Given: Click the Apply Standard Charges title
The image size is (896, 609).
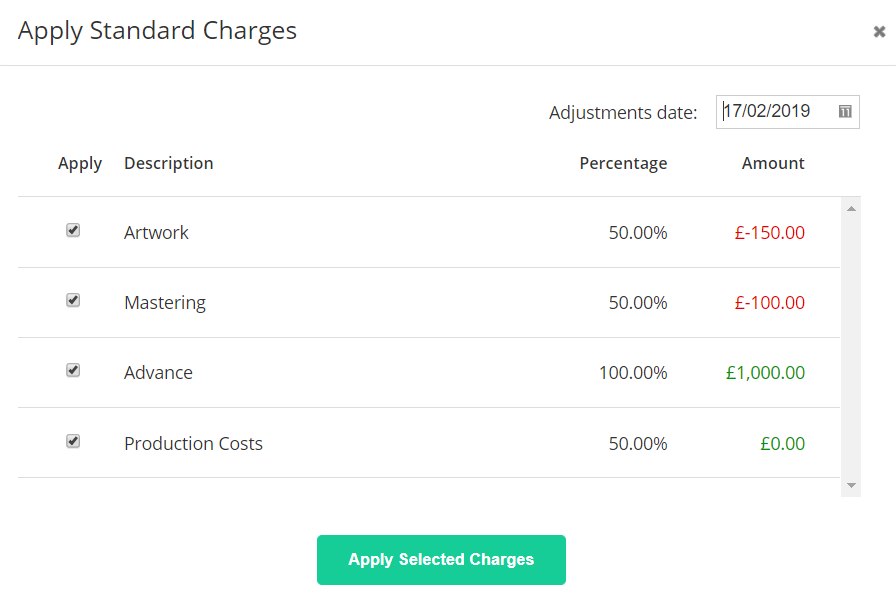Looking at the screenshot, I should (156, 31).
